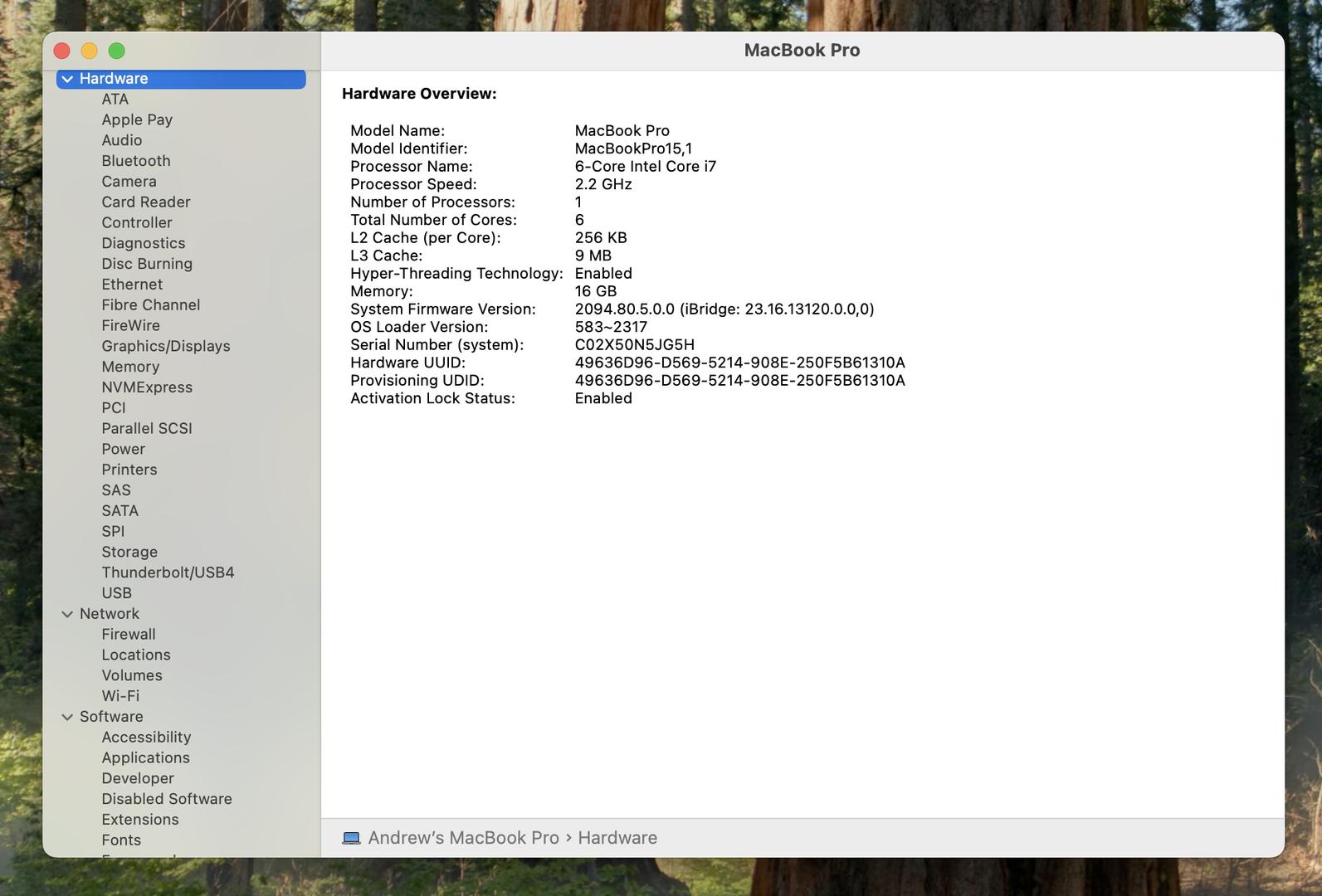Screen dimensions: 1322x896
Task: Click the laptop icon in the path bar
Action: [x=351, y=838]
